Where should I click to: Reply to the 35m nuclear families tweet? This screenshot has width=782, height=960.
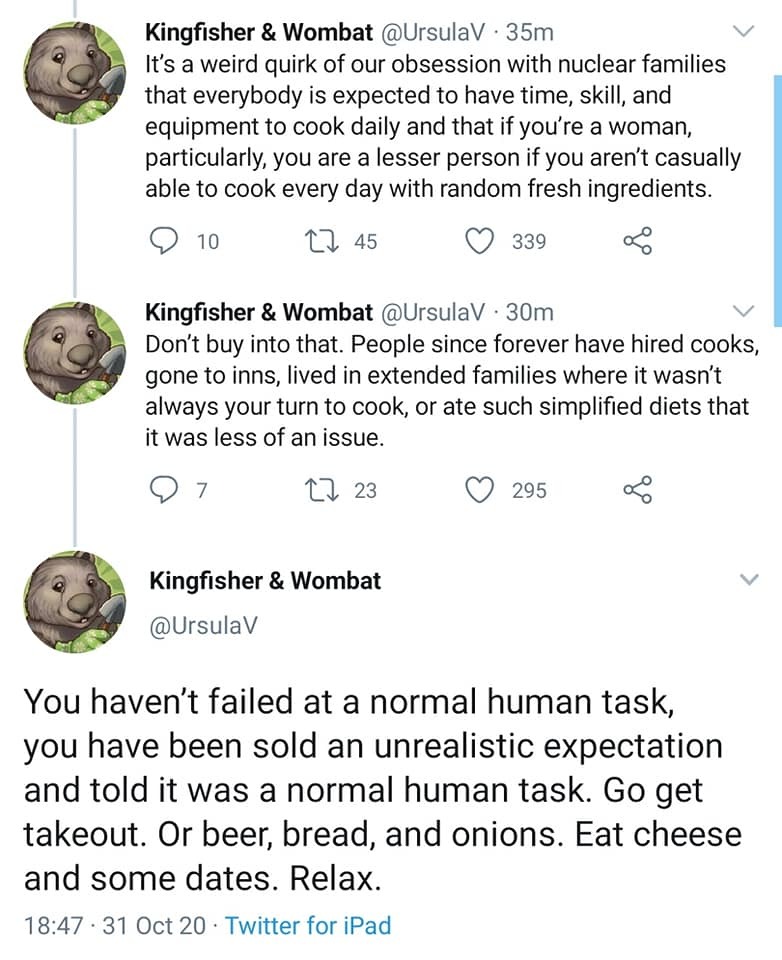(162, 241)
